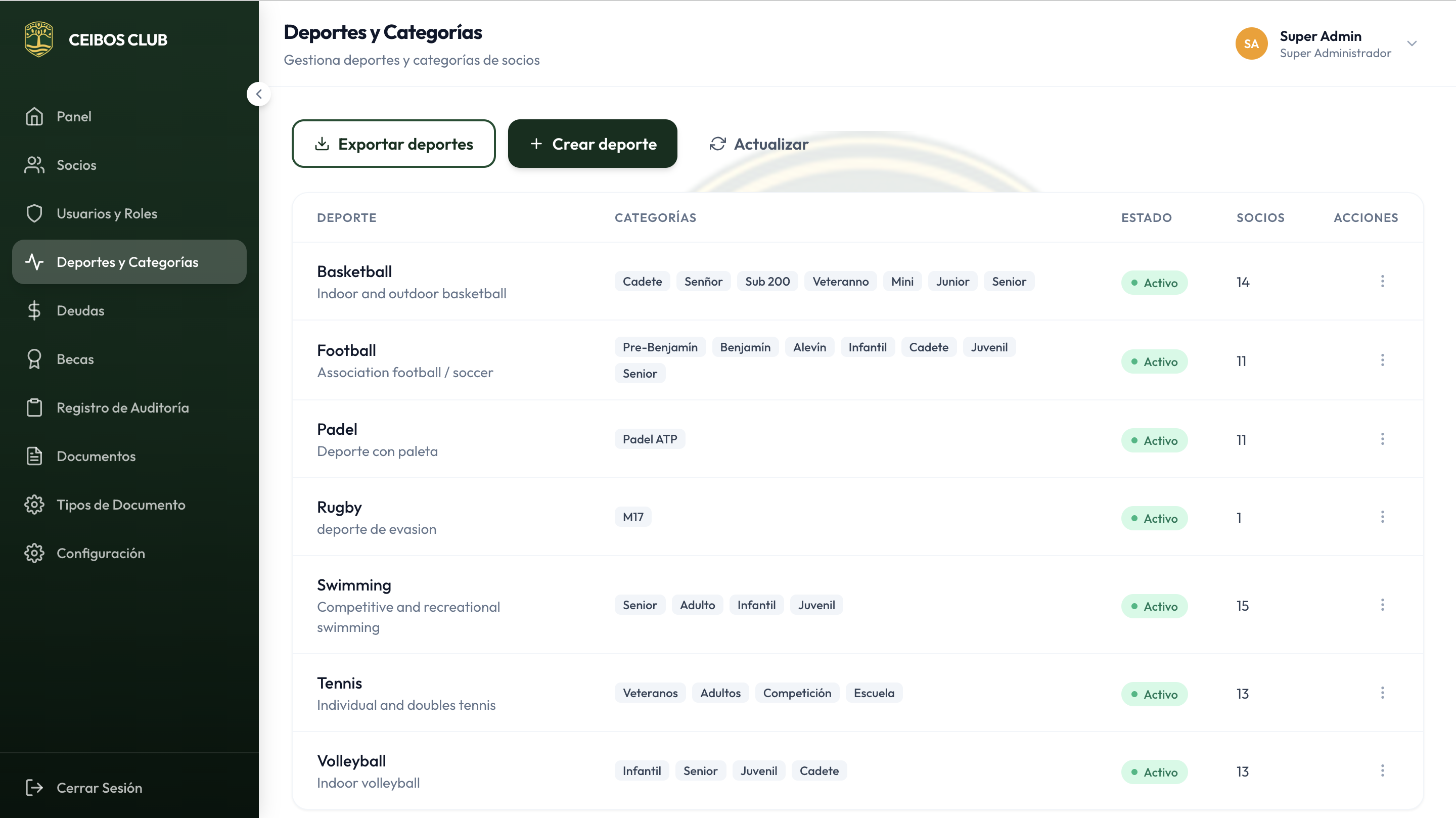Click the Exportar deportes button
The height and width of the screenshot is (818, 1456).
pyautogui.click(x=393, y=144)
